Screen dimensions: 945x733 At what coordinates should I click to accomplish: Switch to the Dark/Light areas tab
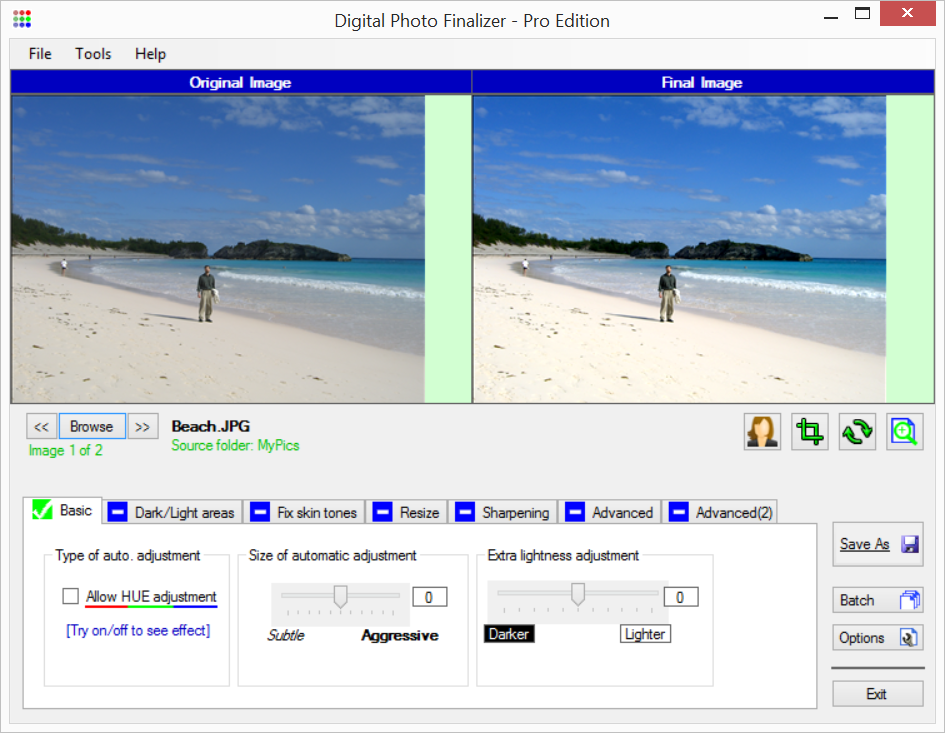point(173,512)
